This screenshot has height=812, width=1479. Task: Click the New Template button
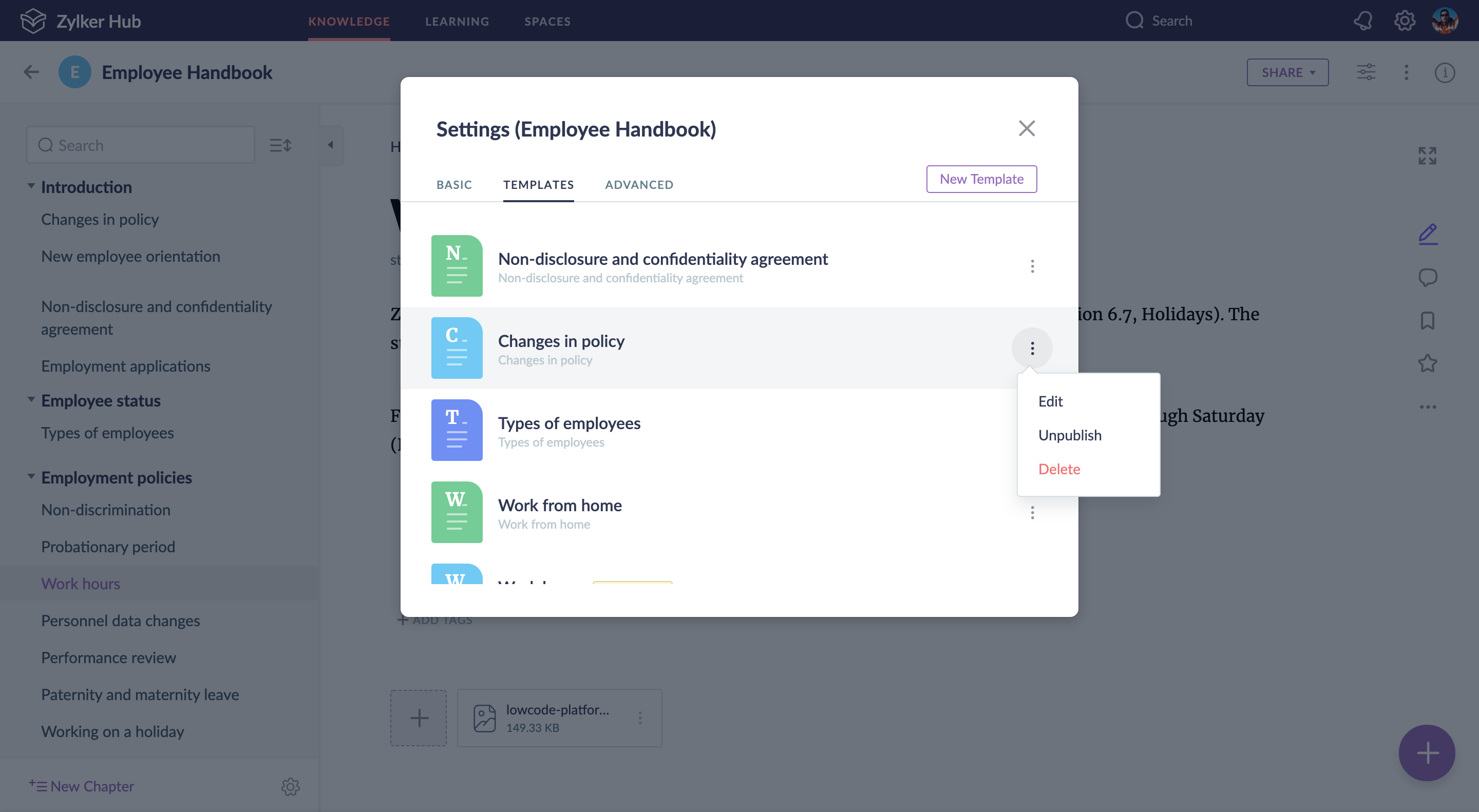click(x=981, y=179)
